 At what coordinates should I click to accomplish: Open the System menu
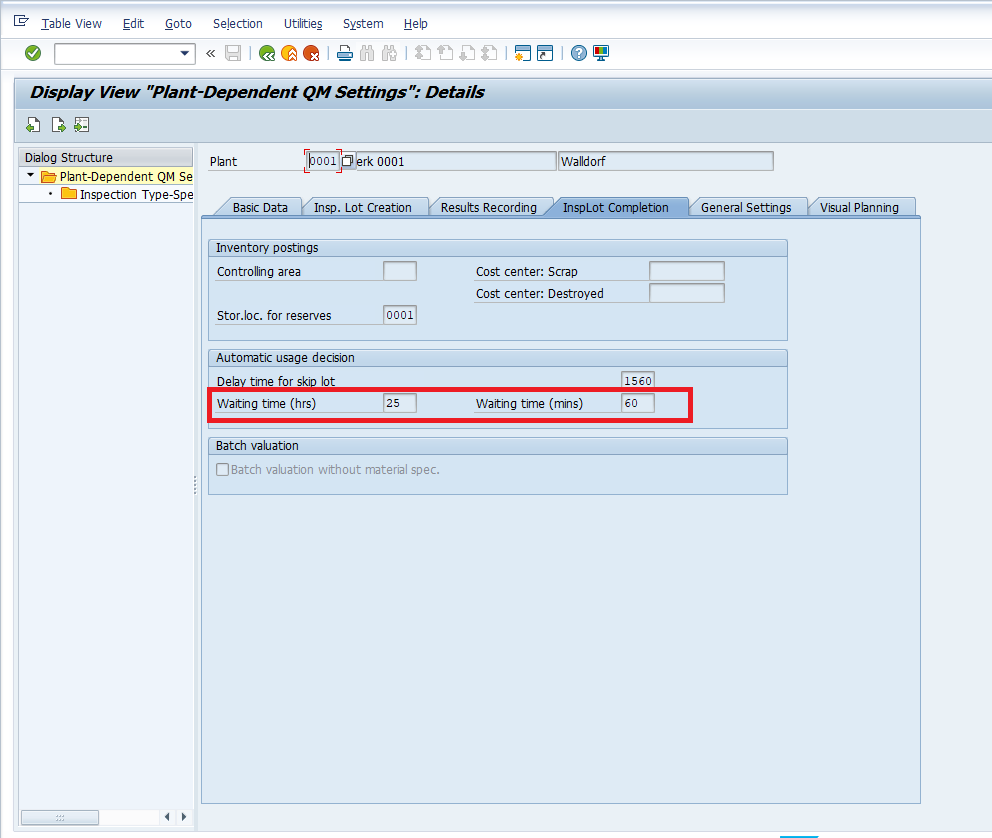[x=363, y=24]
